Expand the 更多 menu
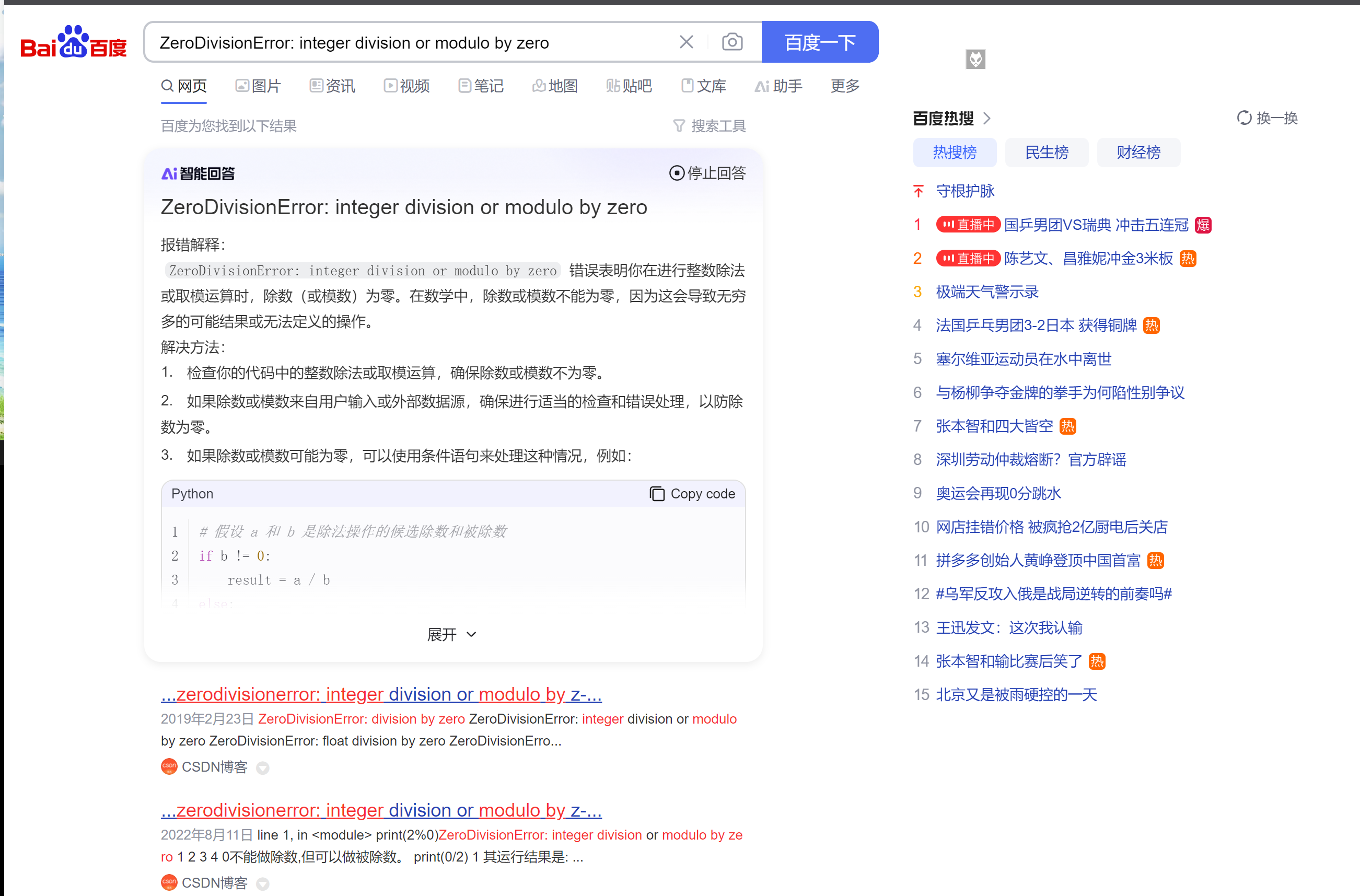This screenshot has width=1360, height=896. (845, 86)
